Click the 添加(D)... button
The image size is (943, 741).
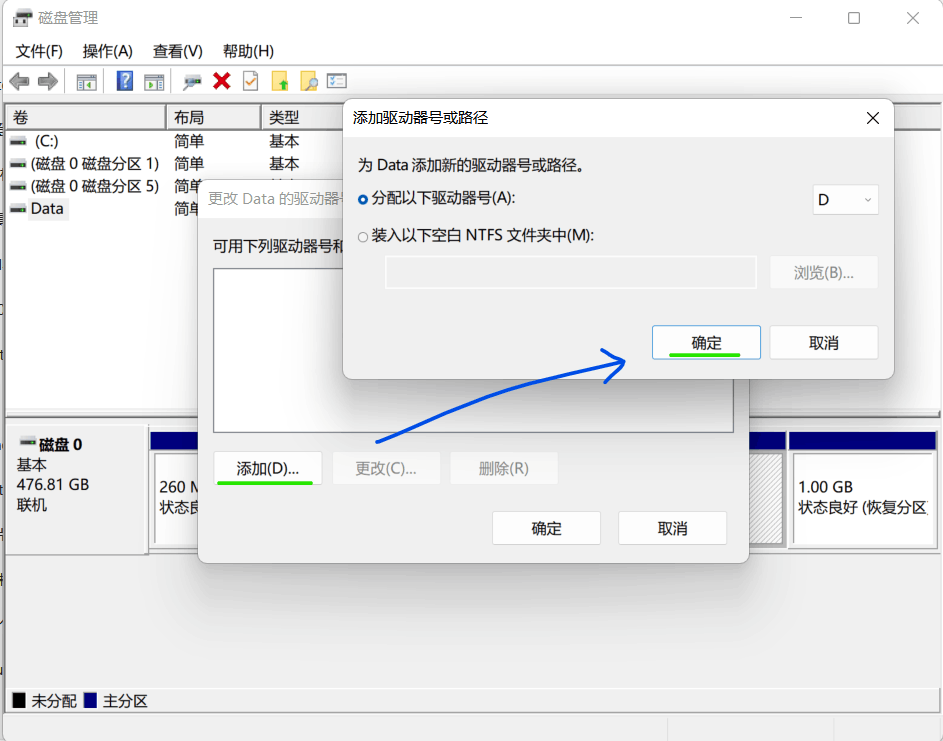268,469
